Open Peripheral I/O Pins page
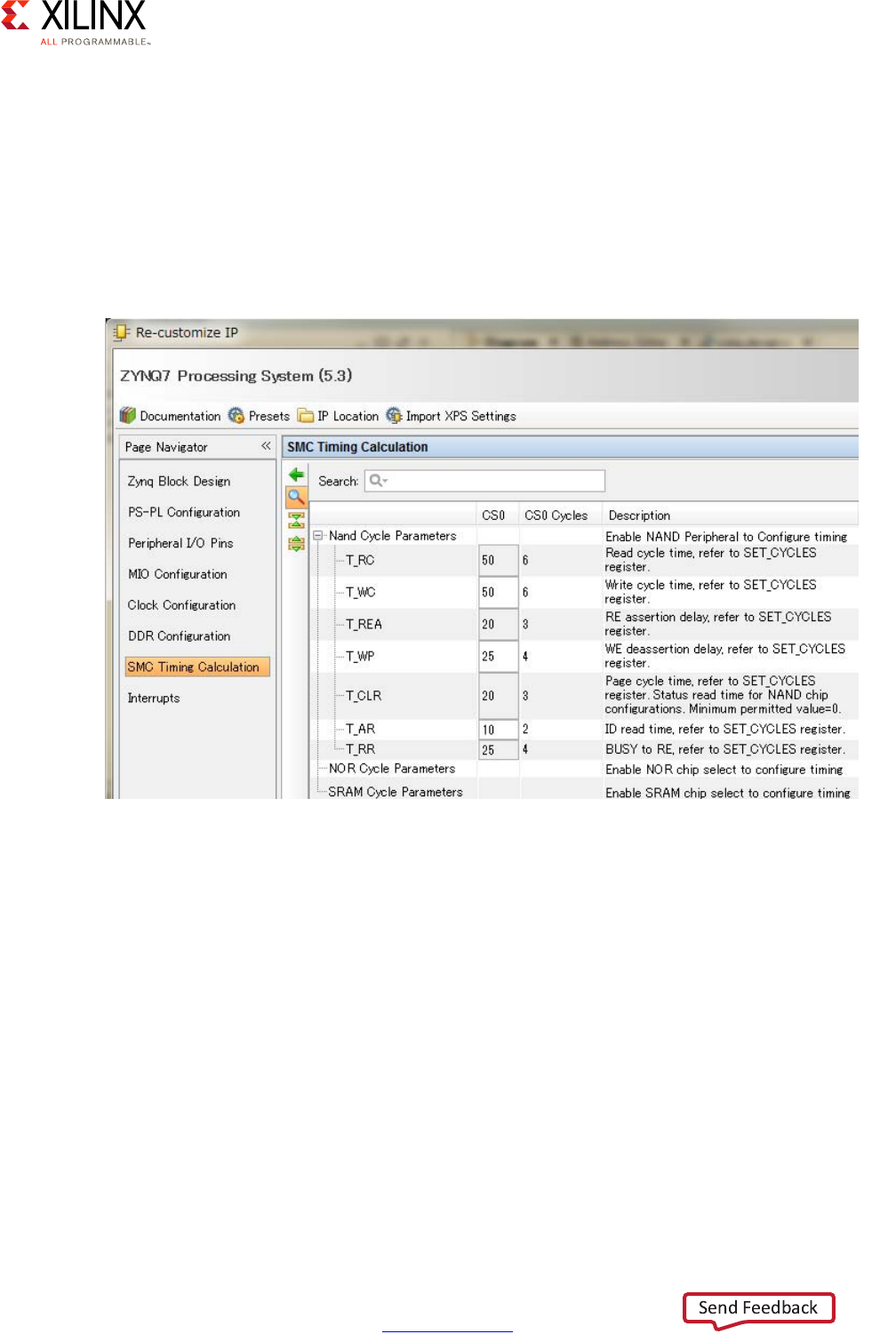This screenshot has width=896, height=1342. click(x=180, y=543)
